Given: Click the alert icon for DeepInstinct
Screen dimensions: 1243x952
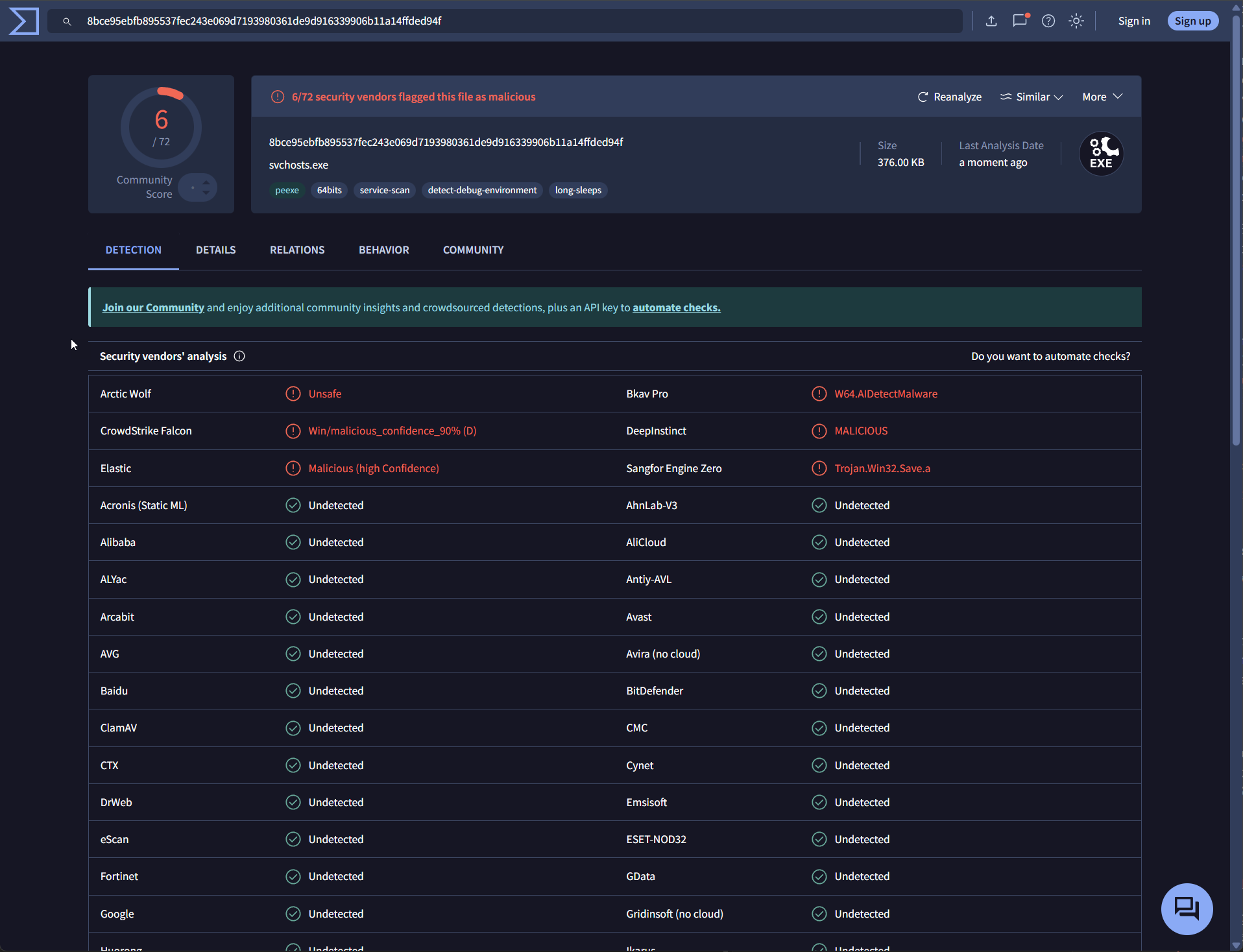Looking at the screenshot, I should tap(819, 431).
